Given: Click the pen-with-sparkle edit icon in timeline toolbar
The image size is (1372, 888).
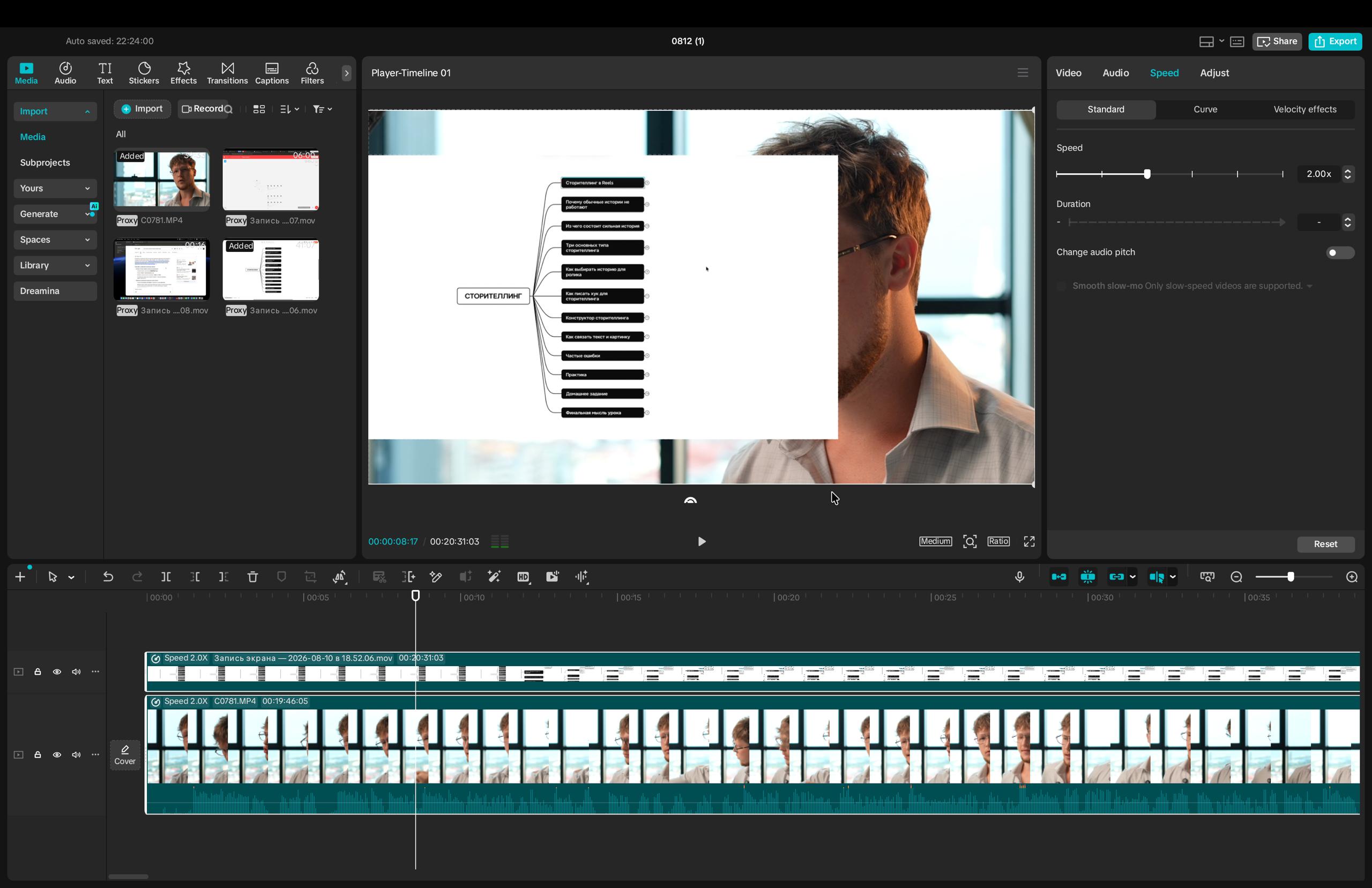Looking at the screenshot, I should (x=436, y=577).
